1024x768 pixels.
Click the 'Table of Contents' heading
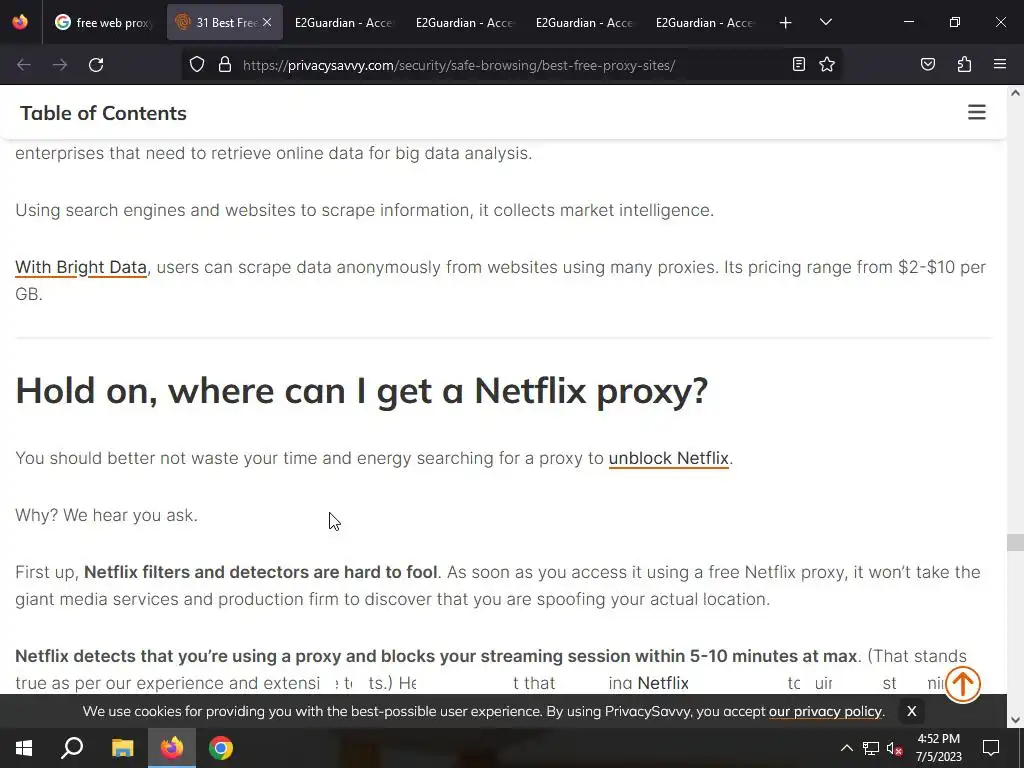pyautogui.click(x=103, y=113)
